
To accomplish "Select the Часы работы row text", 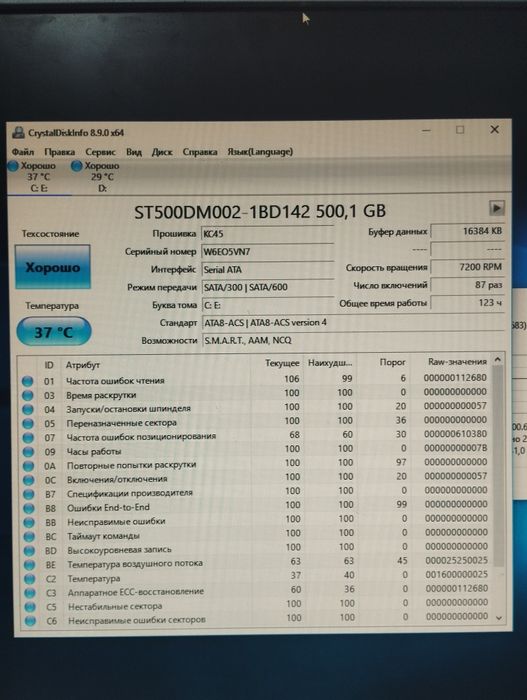I will (x=94, y=451).
